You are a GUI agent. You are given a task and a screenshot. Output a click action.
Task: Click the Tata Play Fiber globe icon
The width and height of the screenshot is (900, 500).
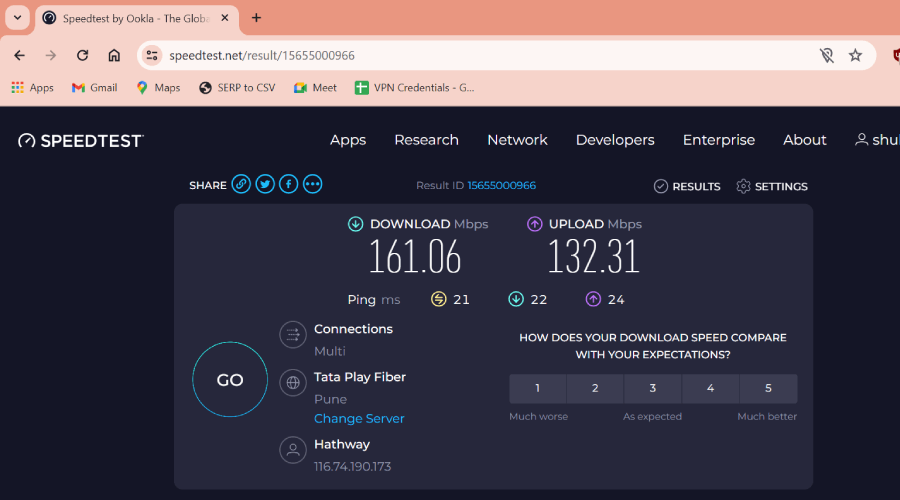293,382
